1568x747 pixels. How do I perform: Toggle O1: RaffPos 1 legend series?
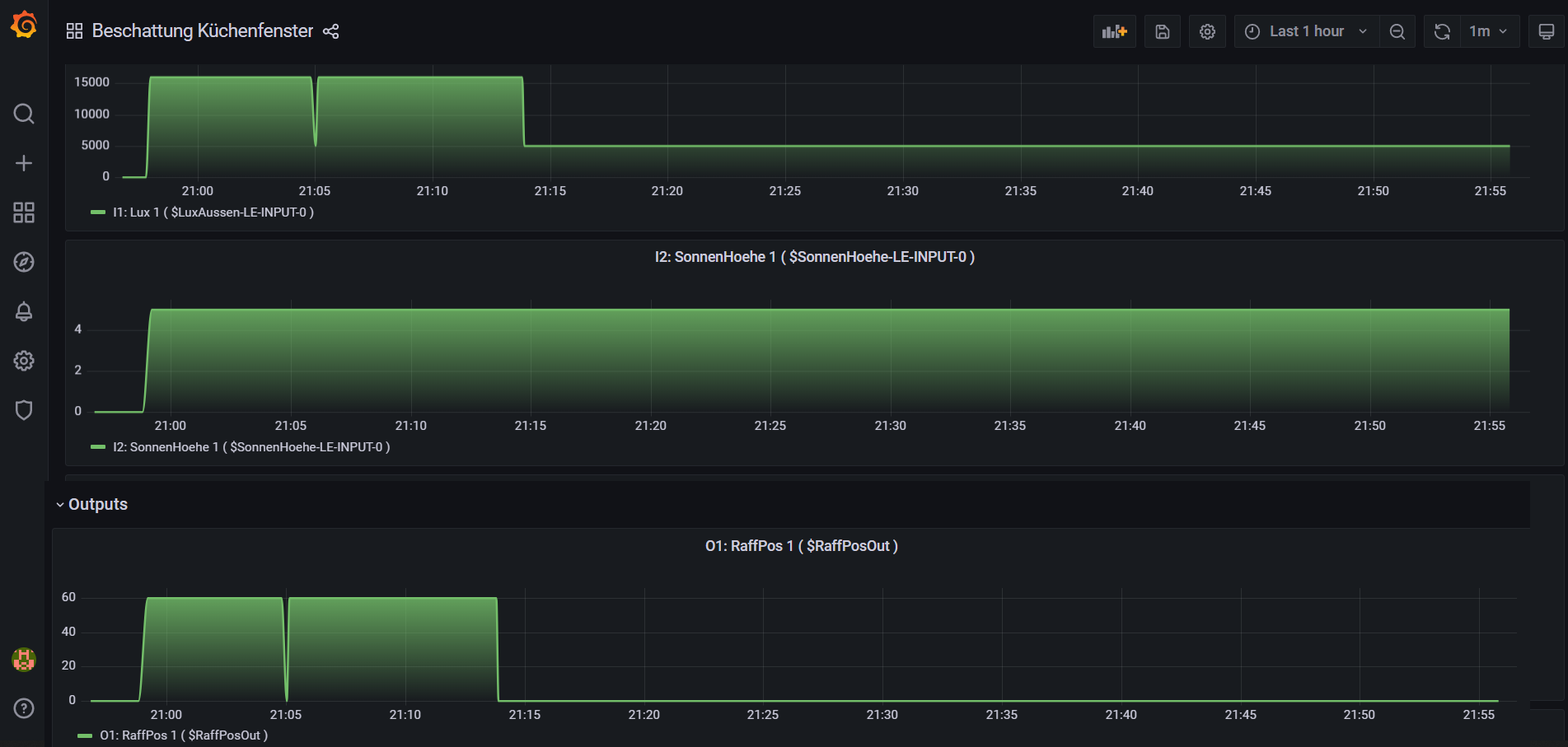click(184, 735)
